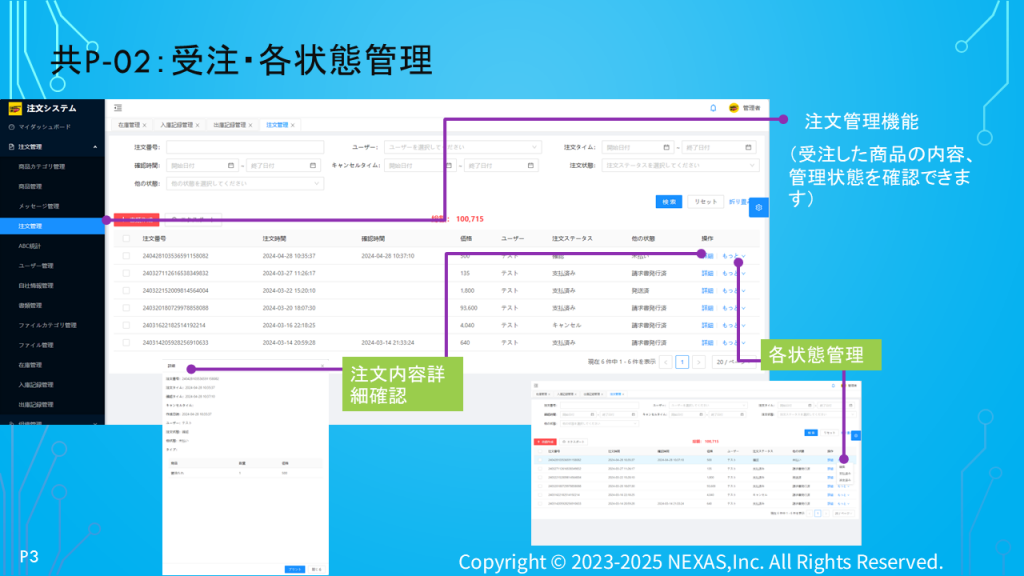Check the box for order 240314205928256910633
1024x576 pixels.
[126, 342]
